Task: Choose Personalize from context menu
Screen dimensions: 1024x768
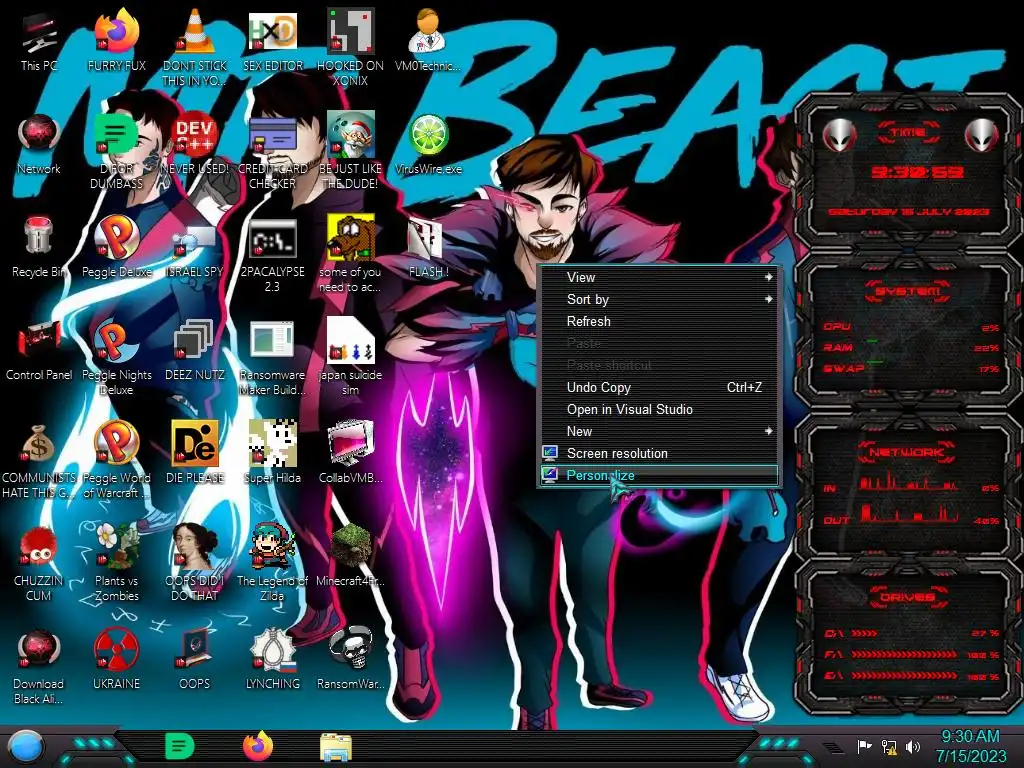Action: [660, 475]
